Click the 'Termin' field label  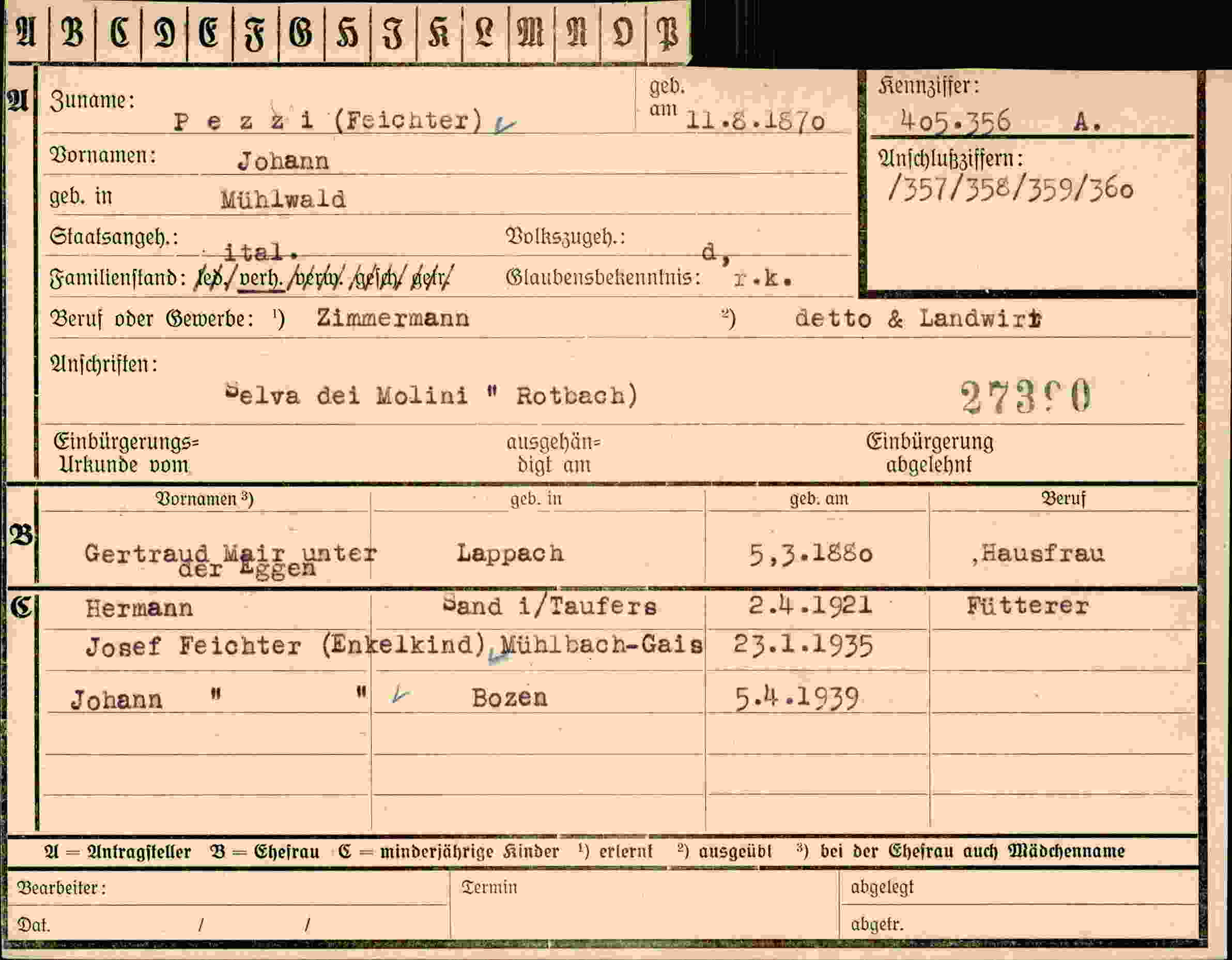[x=489, y=887]
